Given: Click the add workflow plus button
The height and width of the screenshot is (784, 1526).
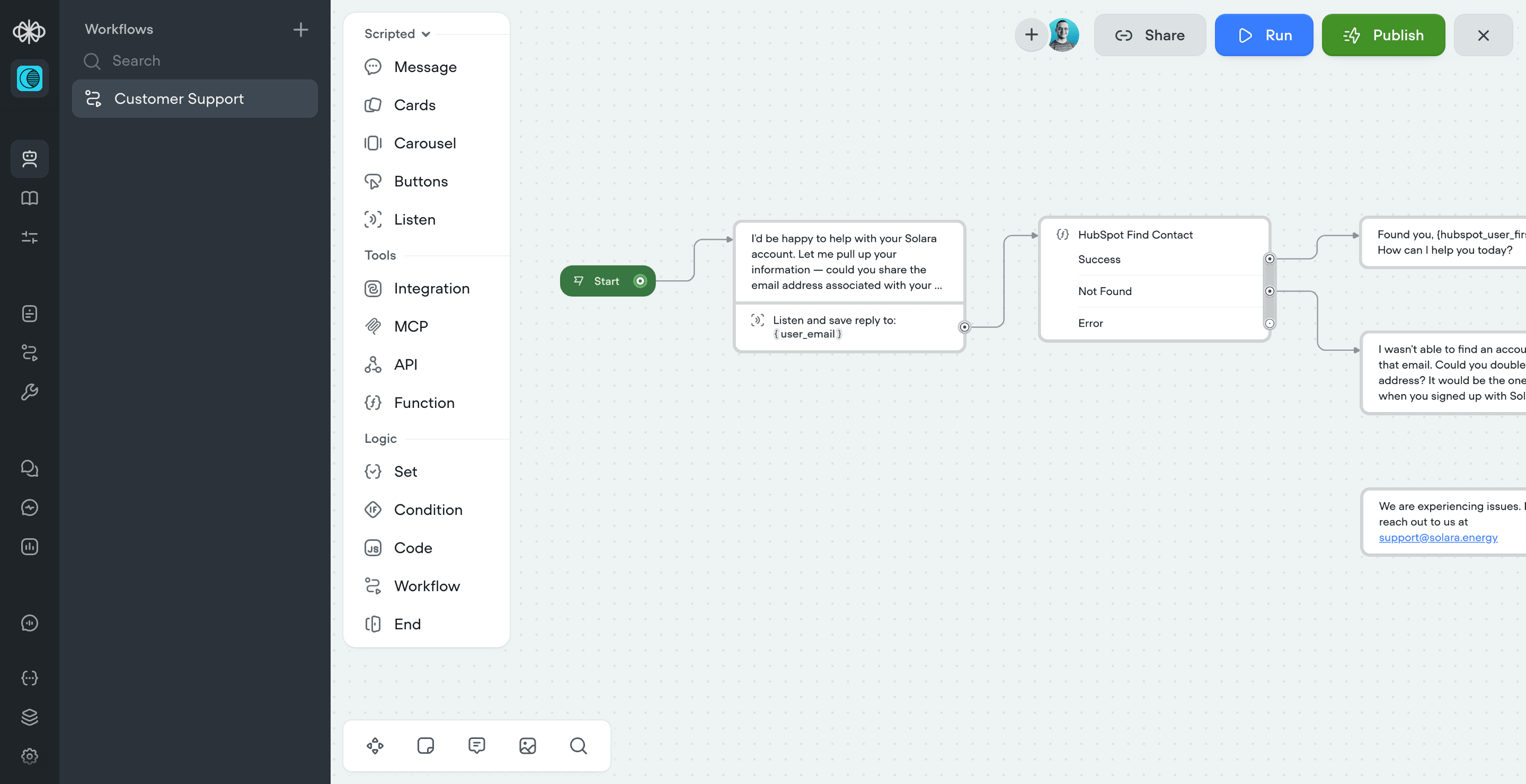Looking at the screenshot, I should [300, 30].
